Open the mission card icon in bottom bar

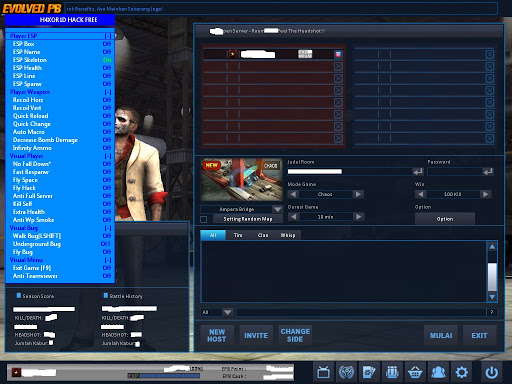(369, 372)
